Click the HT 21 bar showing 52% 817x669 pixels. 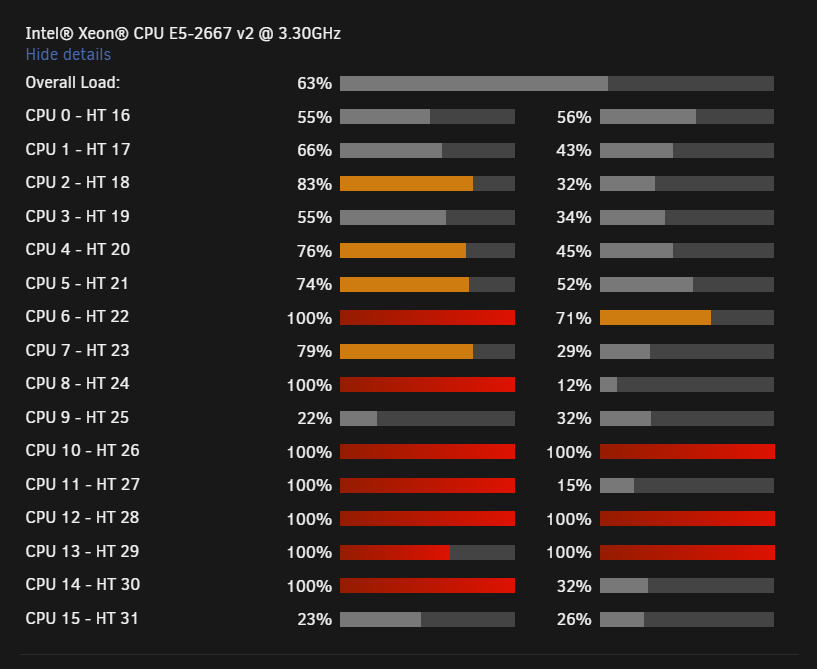coord(687,284)
